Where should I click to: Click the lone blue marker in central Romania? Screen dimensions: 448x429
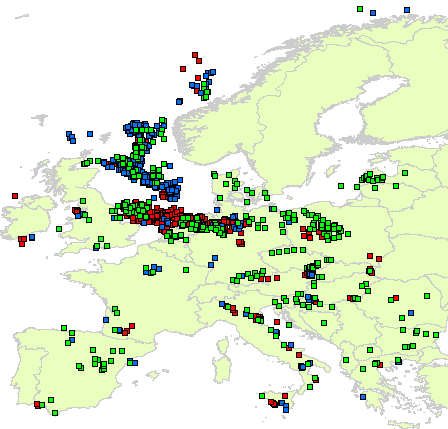coord(411,313)
